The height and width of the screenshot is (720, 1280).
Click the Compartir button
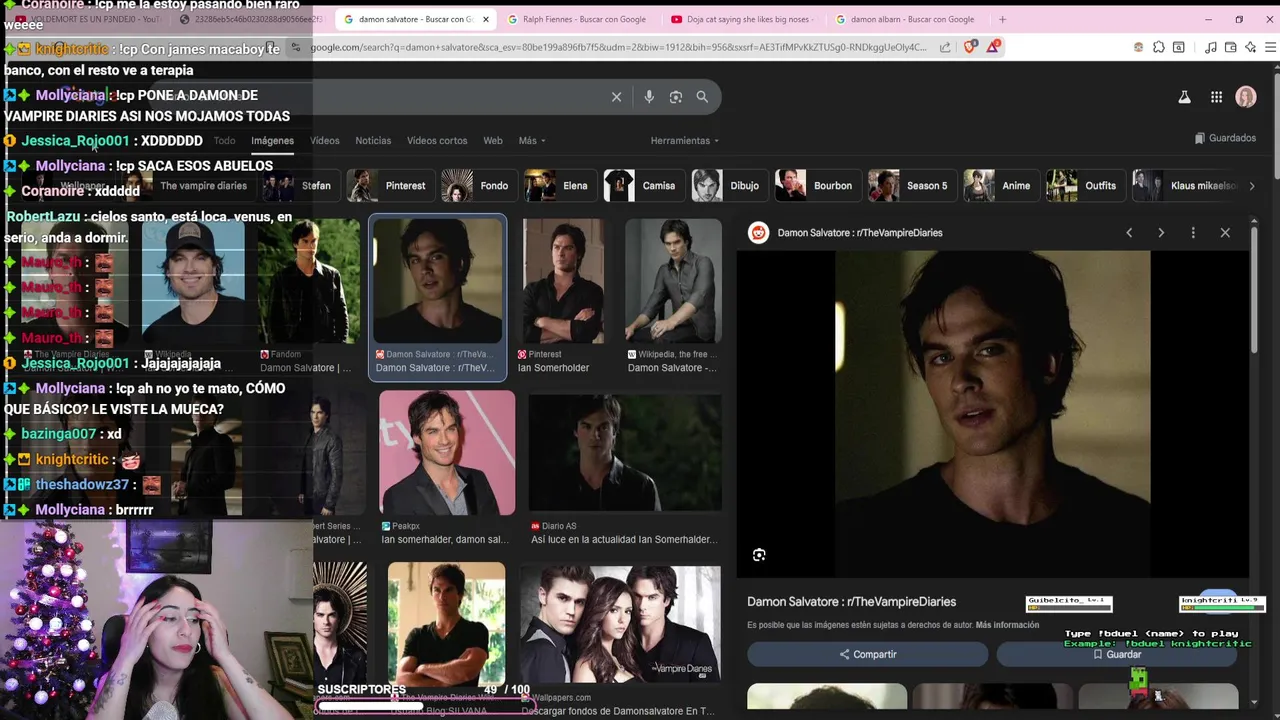tap(868, 654)
